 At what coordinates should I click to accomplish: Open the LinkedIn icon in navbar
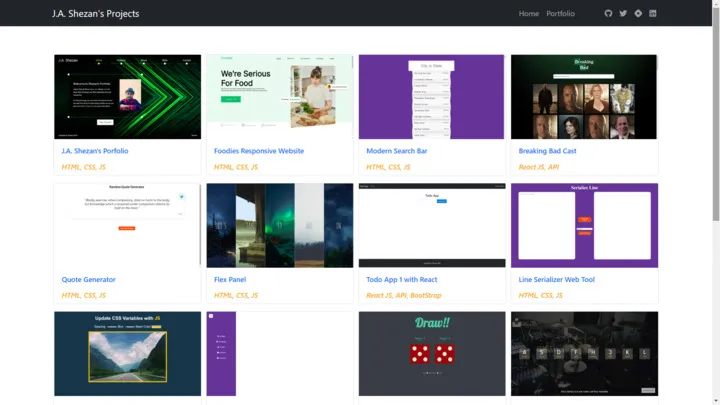pos(652,13)
